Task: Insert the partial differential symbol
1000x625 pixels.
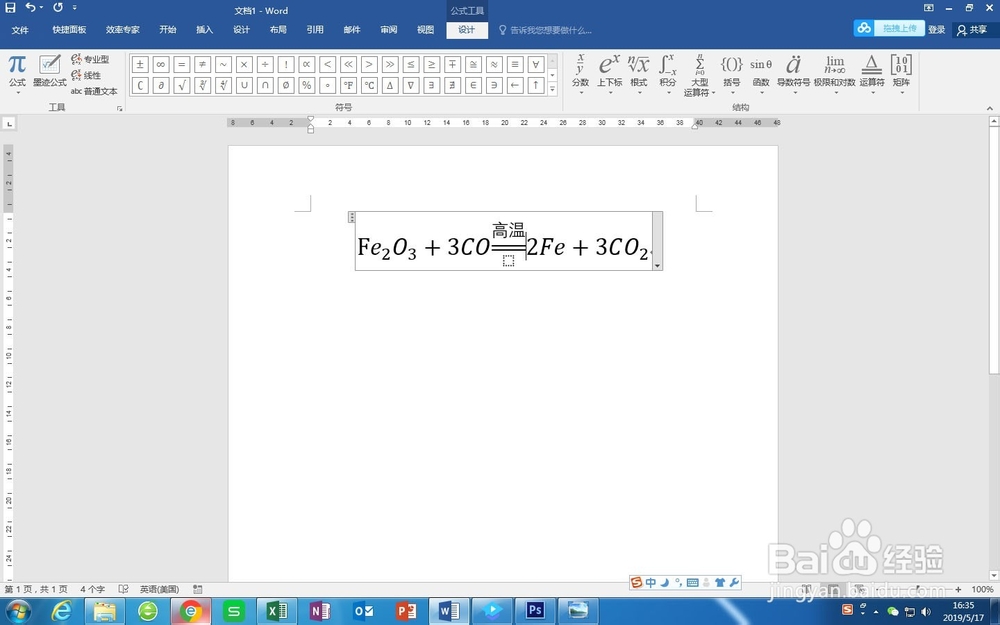Action: (x=161, y=85)
